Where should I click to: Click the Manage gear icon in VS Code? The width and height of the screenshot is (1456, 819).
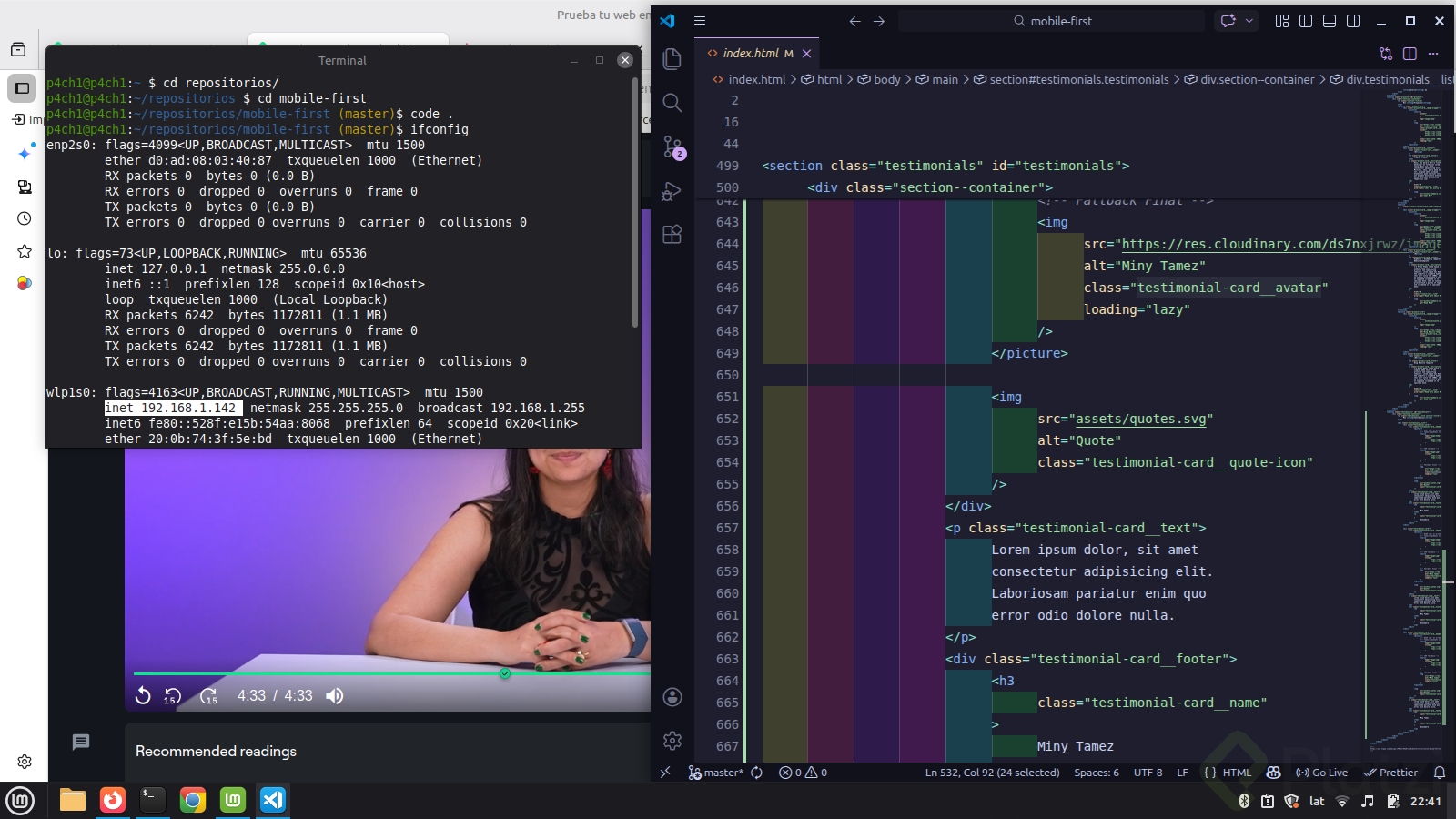672,741
